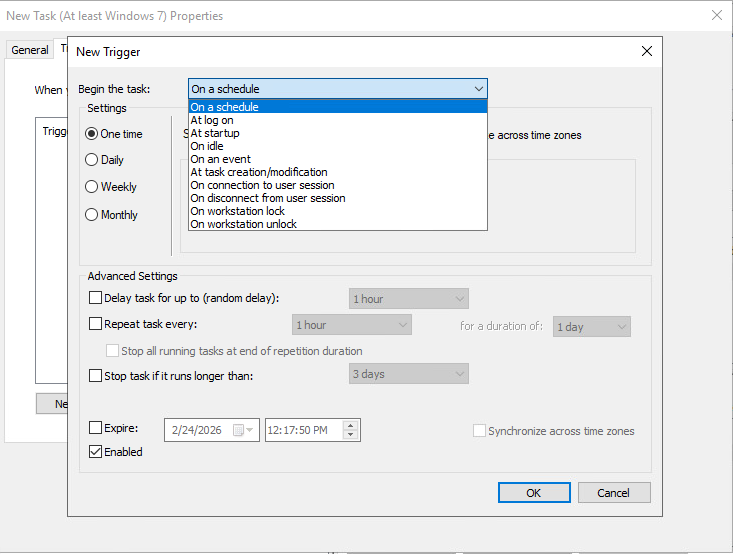Screen dimensions: 733x554
Task: Select At startup trigger option
Action: coord(338,133)
